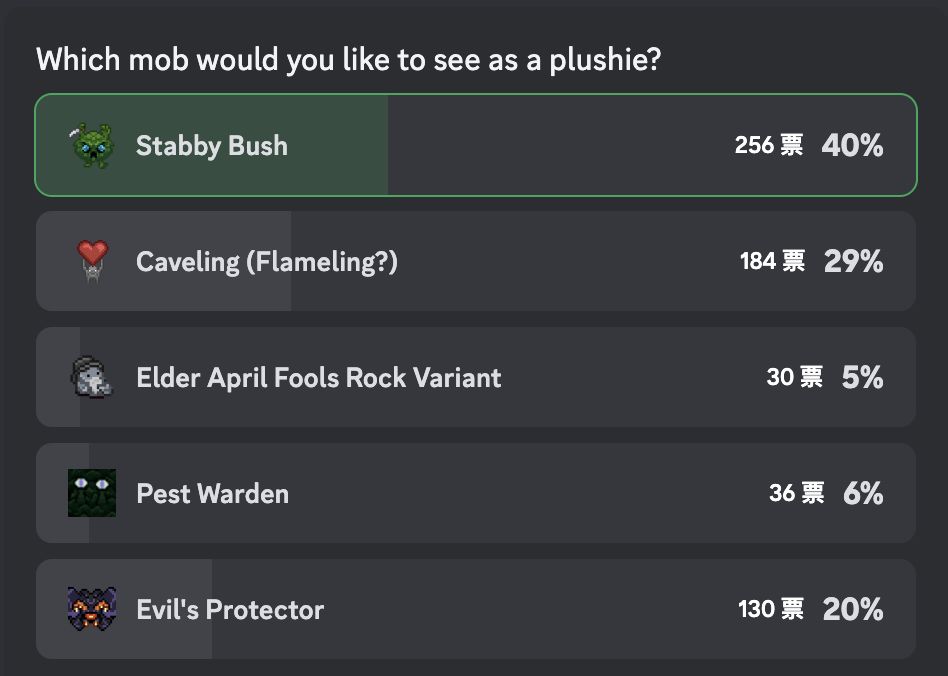
Task: Select the Pest Warden answer text
Action: tap(213, 493)
